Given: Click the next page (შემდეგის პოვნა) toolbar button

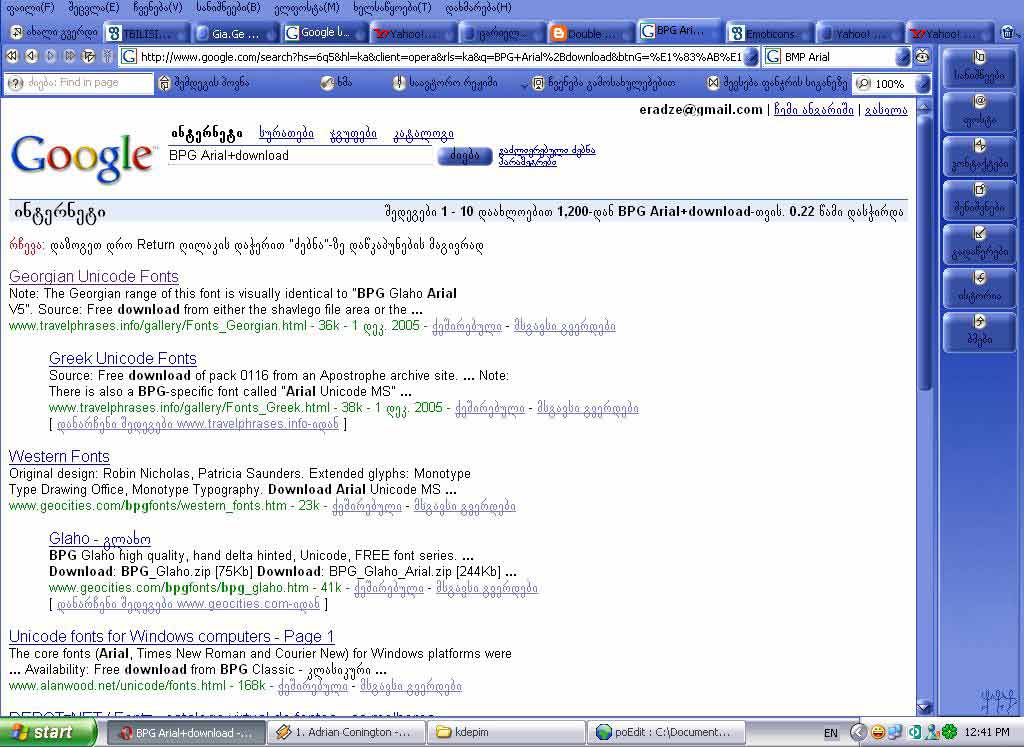Looking at the screenshot, I should click(x=204, y=83).
